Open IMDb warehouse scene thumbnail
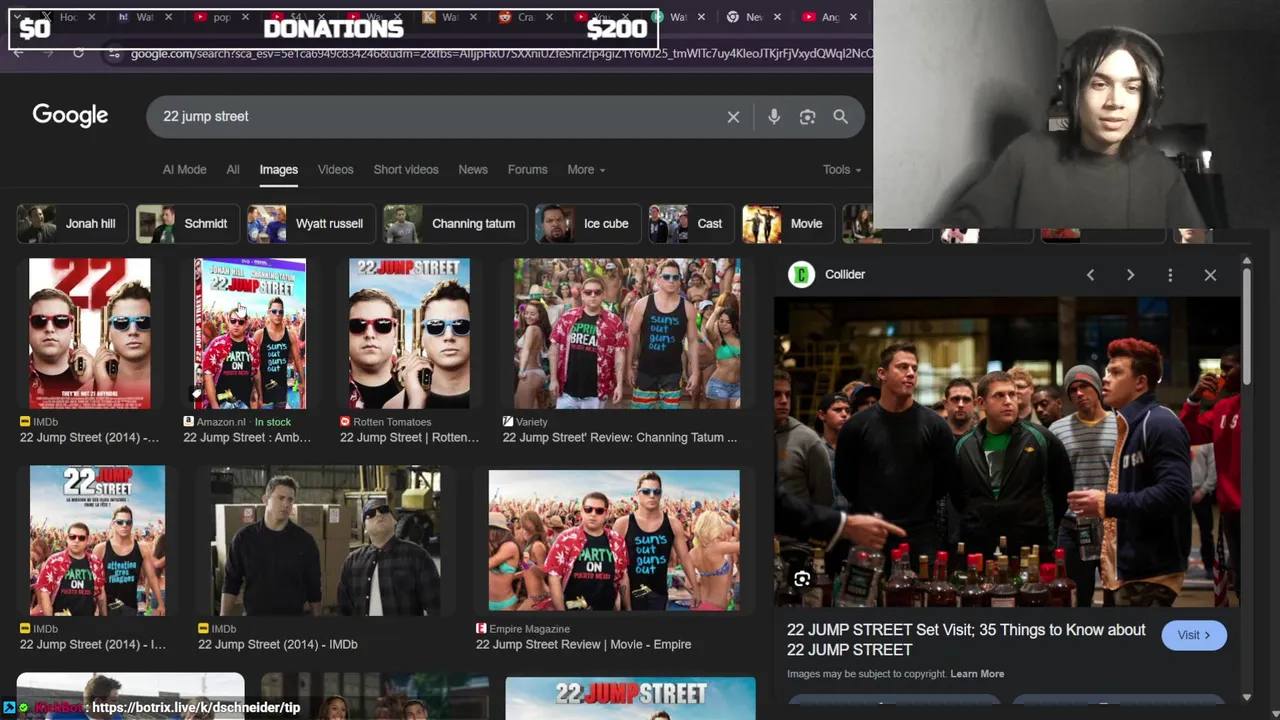Screen dimensions: 1280x720 tap(325, 540)
